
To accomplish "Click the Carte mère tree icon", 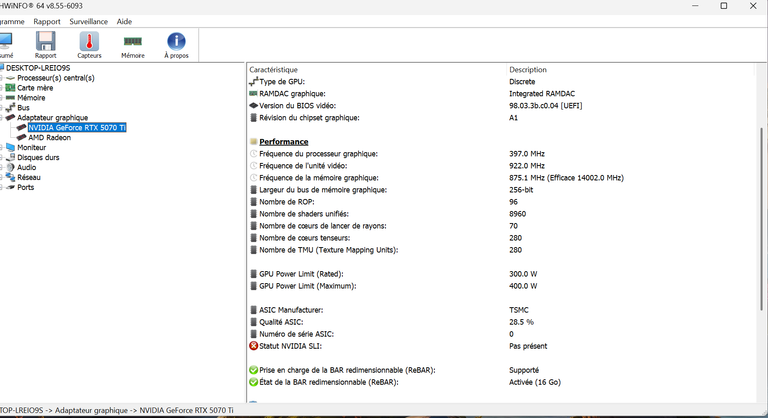I will click(10, 88).
